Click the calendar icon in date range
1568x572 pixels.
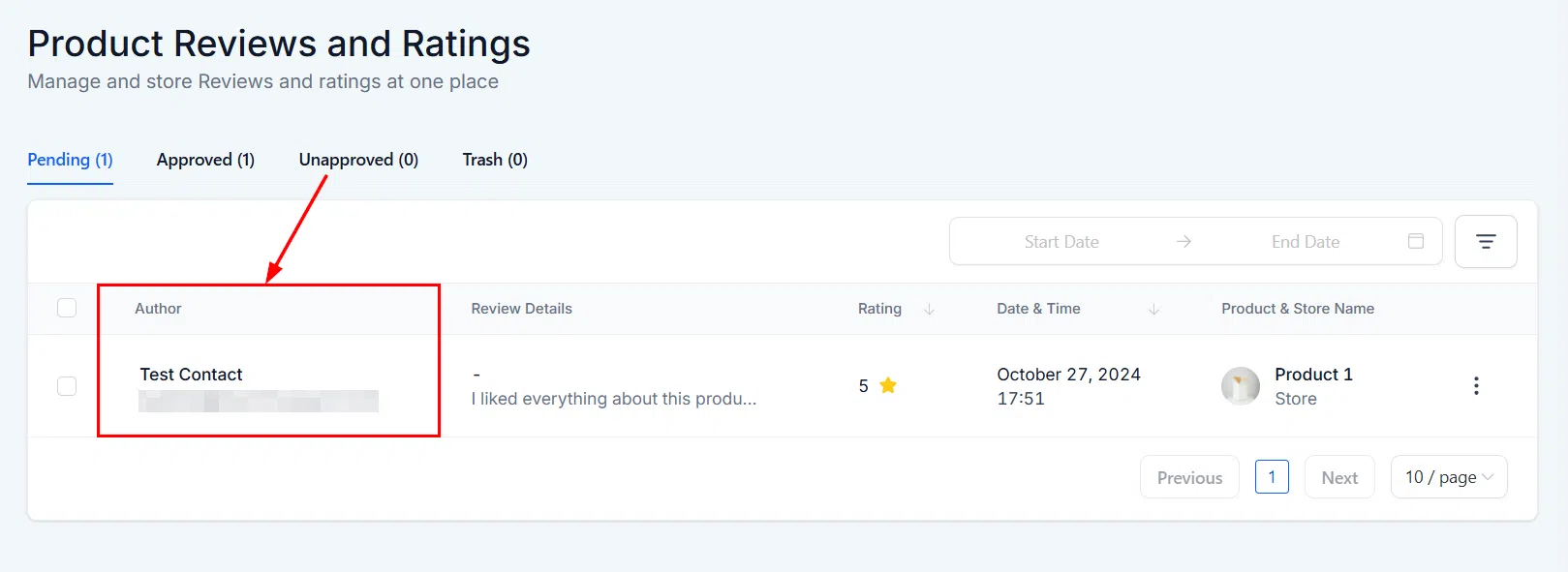pos(1416,241)
